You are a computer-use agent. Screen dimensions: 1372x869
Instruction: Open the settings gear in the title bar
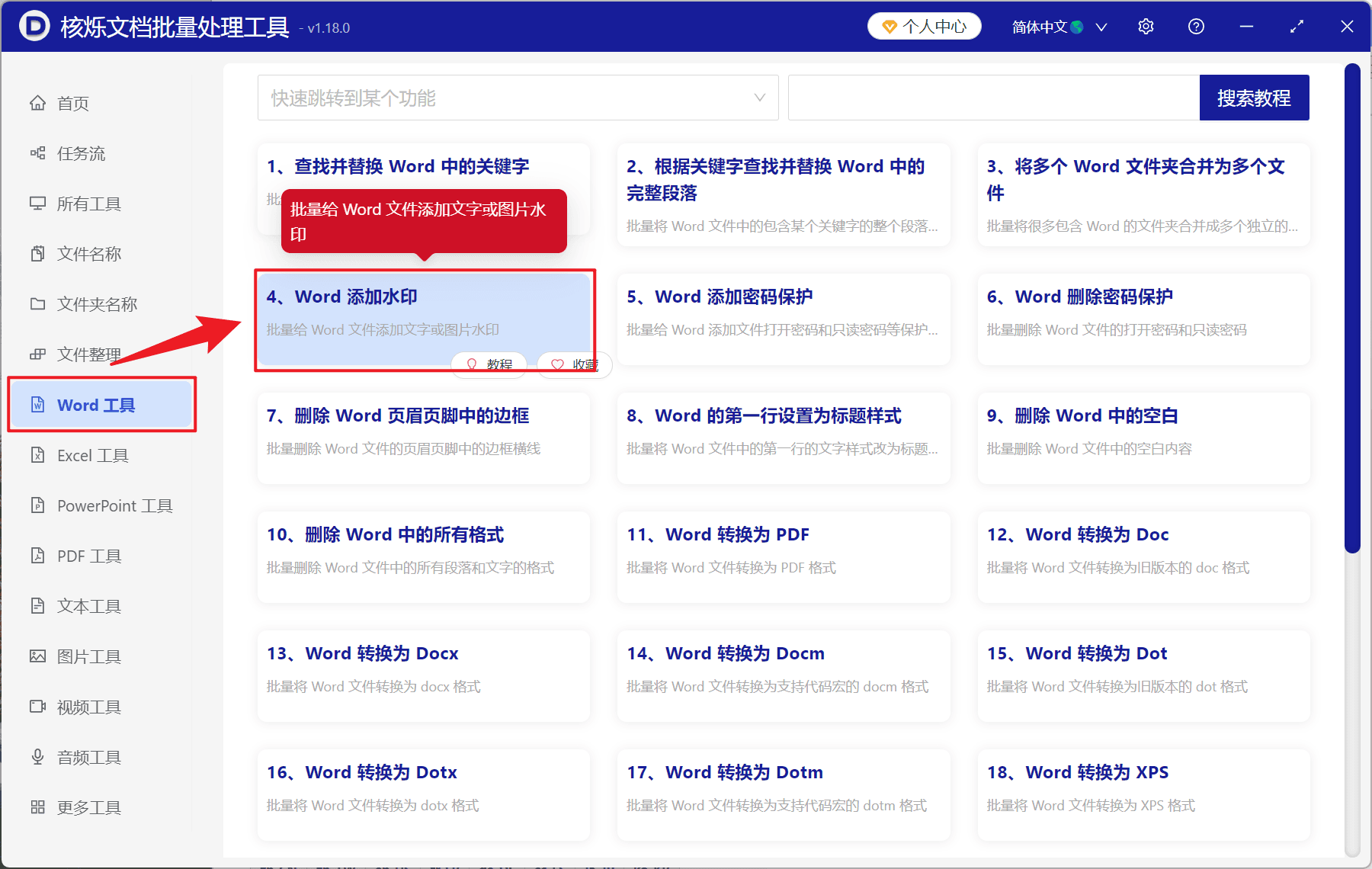click(x=1146, y=26)
